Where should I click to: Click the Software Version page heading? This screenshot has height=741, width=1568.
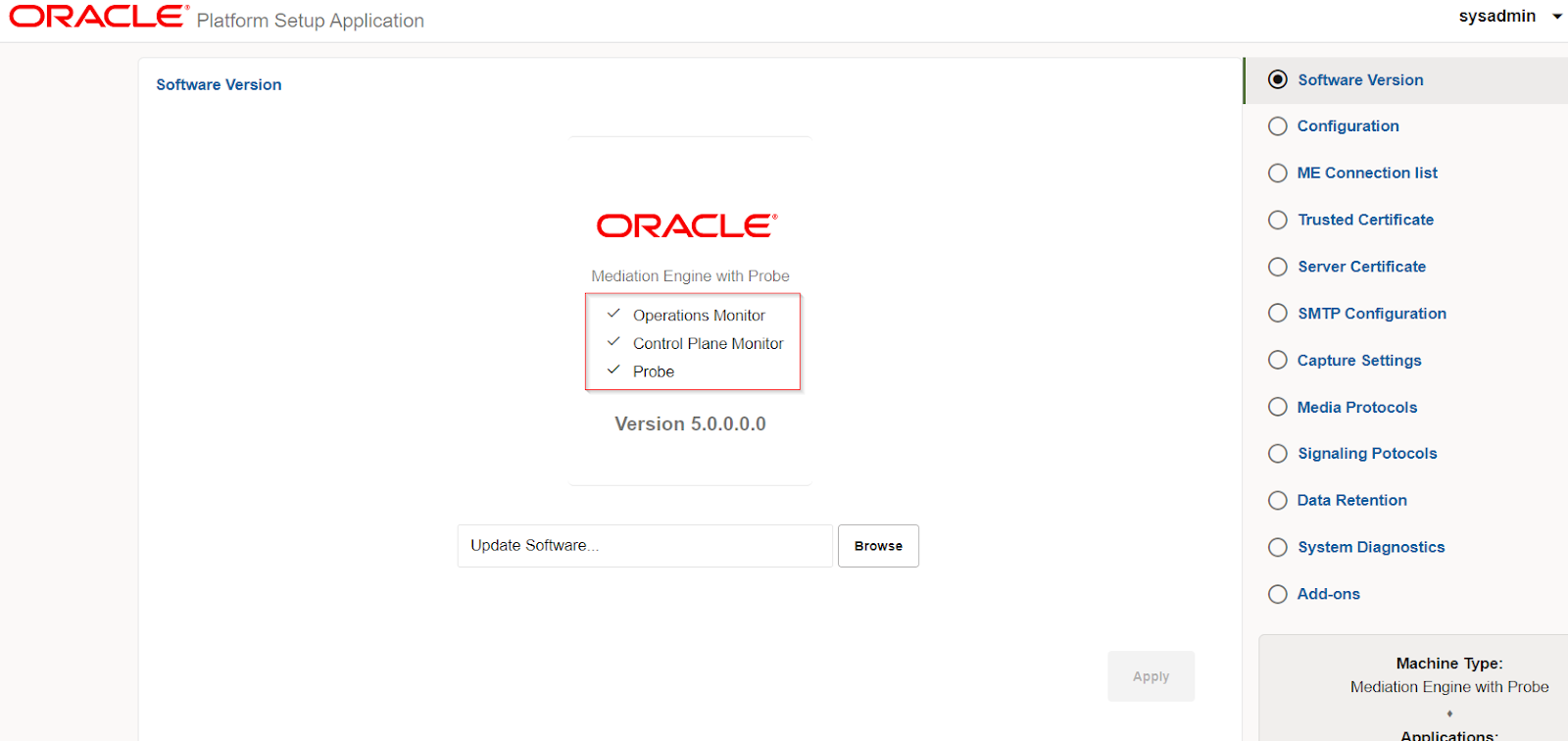pyautogui.click(x=219, y=85)
